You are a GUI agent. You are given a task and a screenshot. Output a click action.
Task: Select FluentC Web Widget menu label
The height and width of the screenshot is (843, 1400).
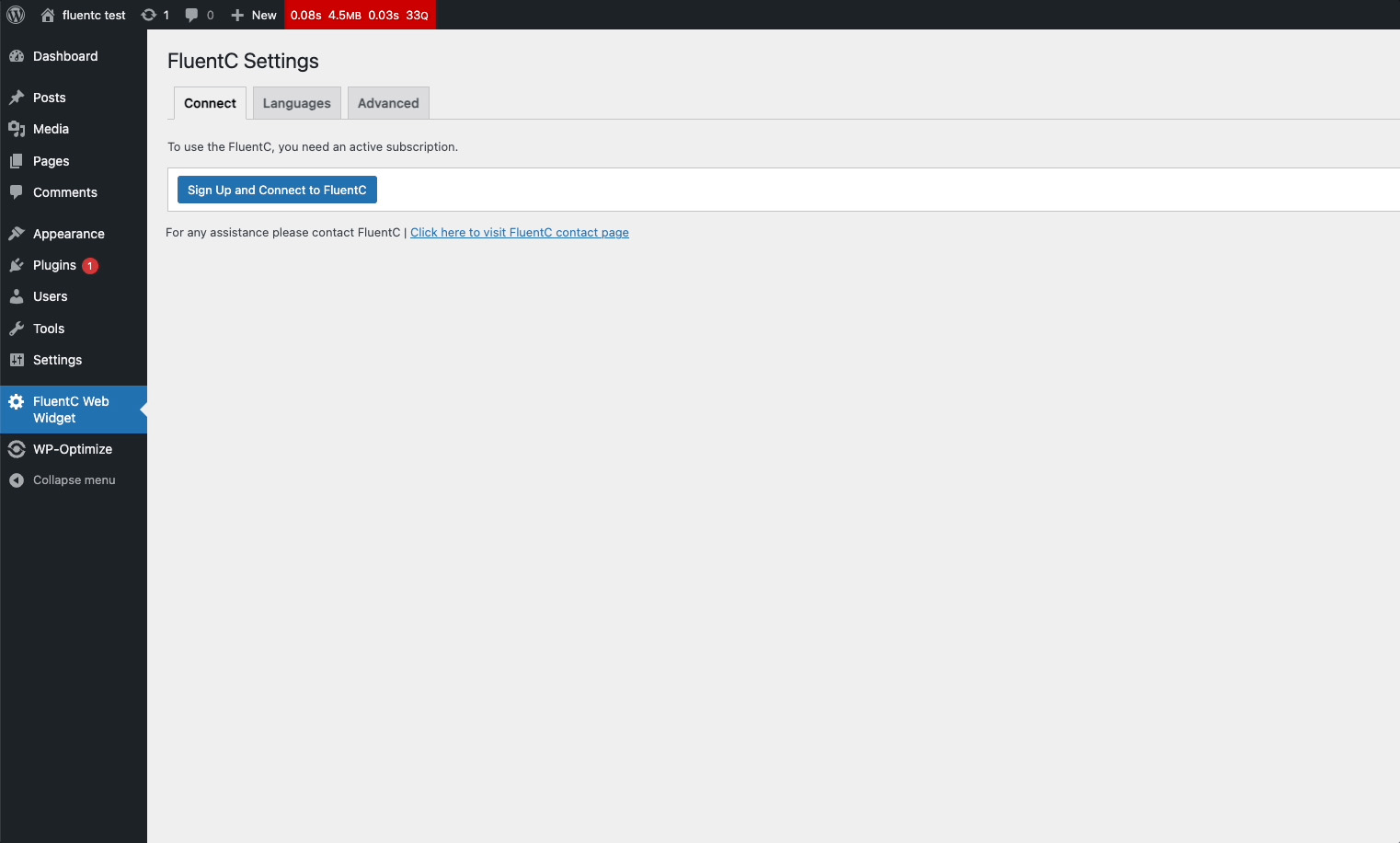tap(71, 410)
